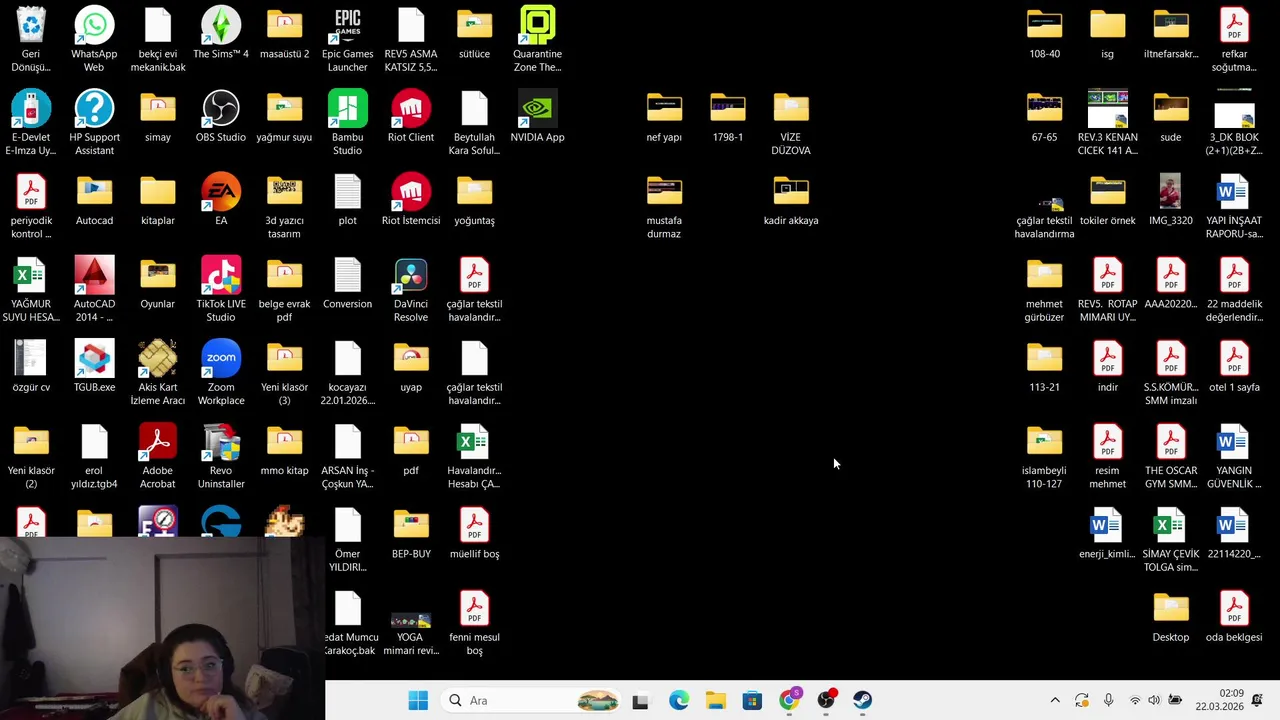
Task: Open E-Devlet E-Imza application icon
Action: [31, 108]
